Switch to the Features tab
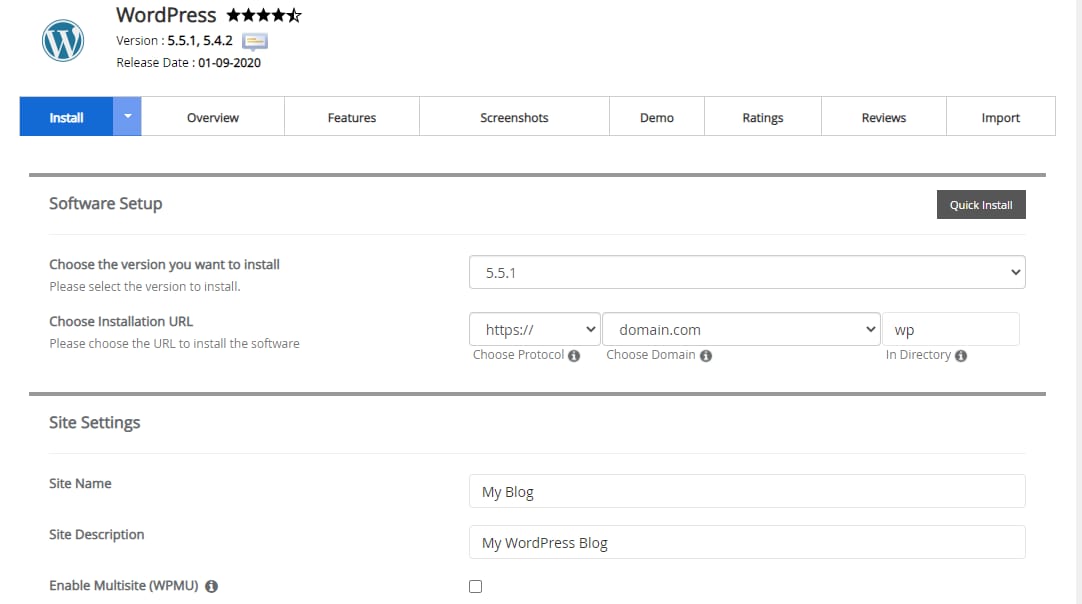This screenshot has width=1082, height=604. coord(352,117)
